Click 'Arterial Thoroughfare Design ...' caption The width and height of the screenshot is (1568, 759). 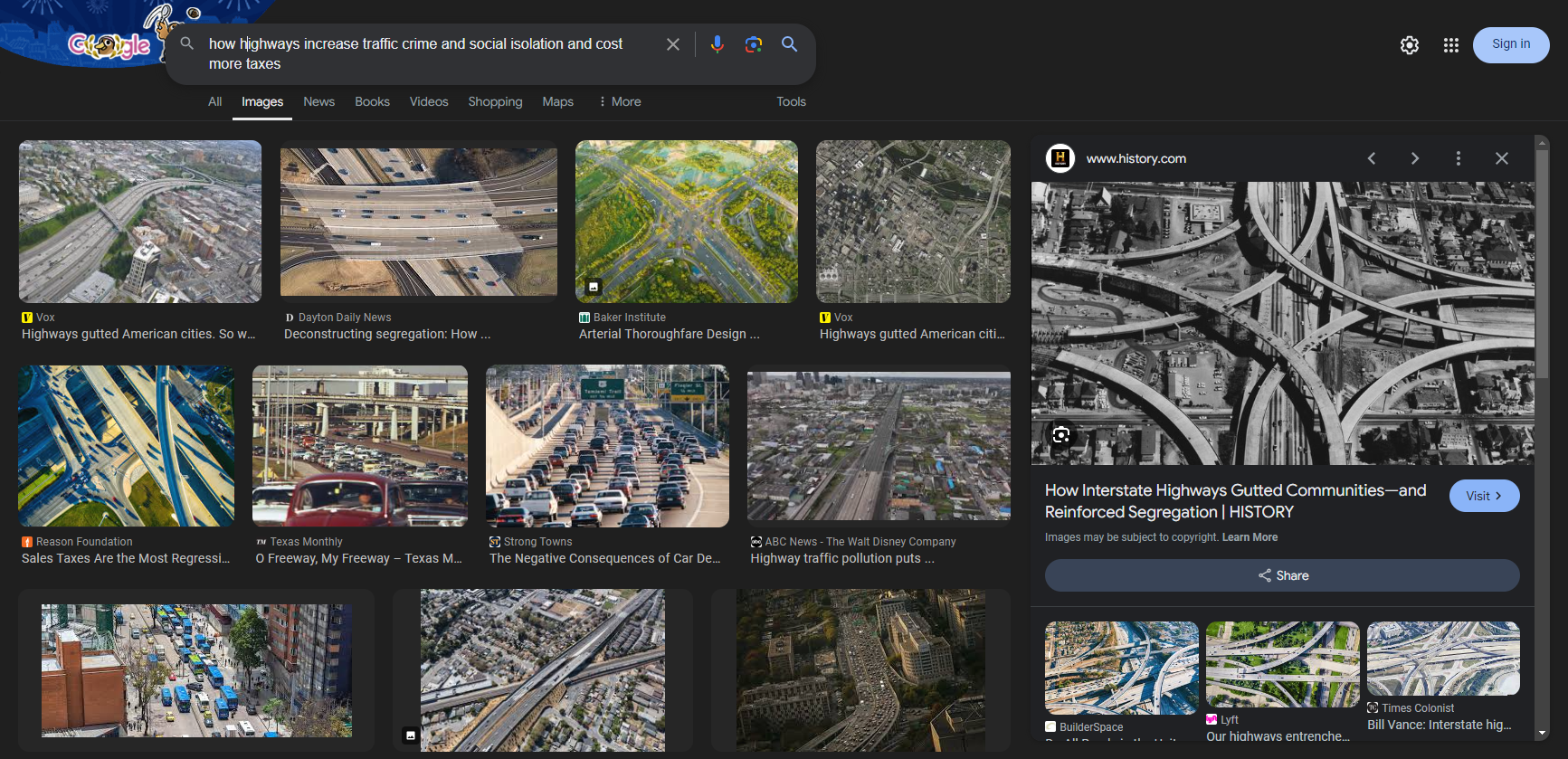[x=670, y=335]
